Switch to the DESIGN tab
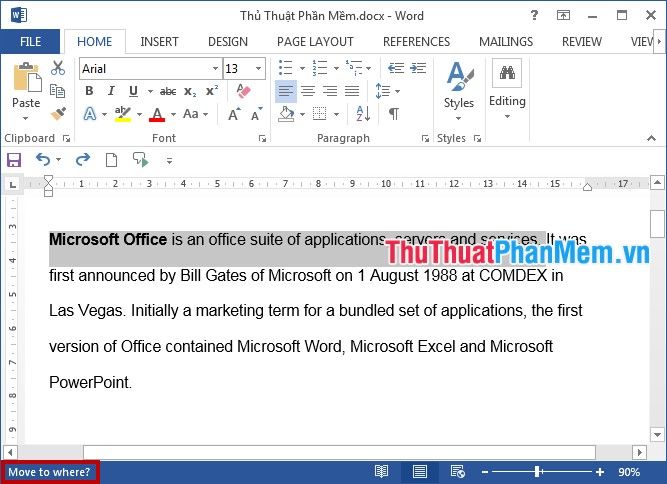Image resolution: width=667 pixels, height=484 pixels. point(228,42)
